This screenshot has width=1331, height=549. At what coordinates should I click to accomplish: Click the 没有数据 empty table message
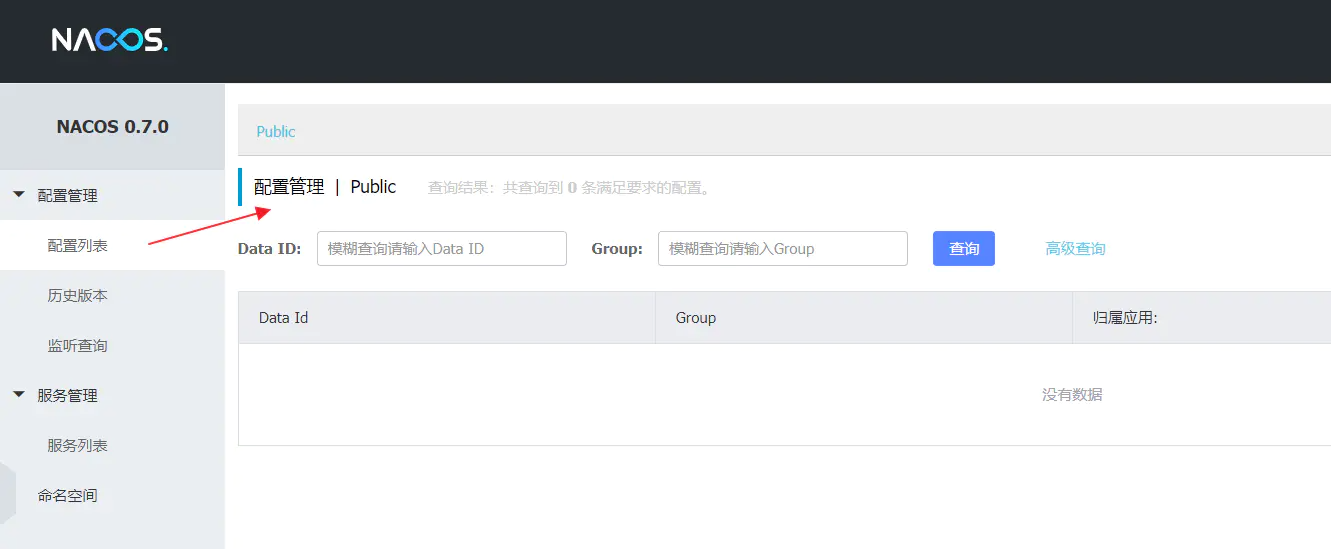click(1072, 395)
